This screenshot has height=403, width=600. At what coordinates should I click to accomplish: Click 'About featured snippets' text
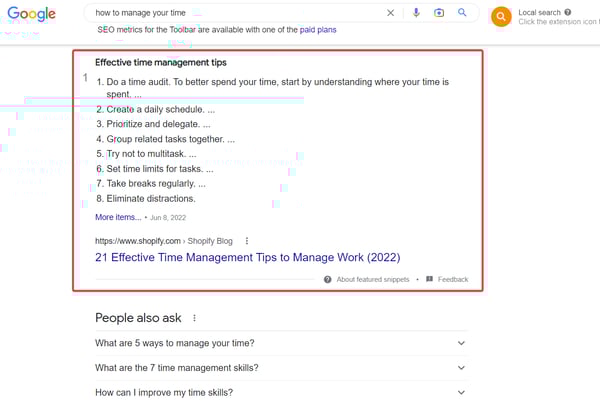373,279
